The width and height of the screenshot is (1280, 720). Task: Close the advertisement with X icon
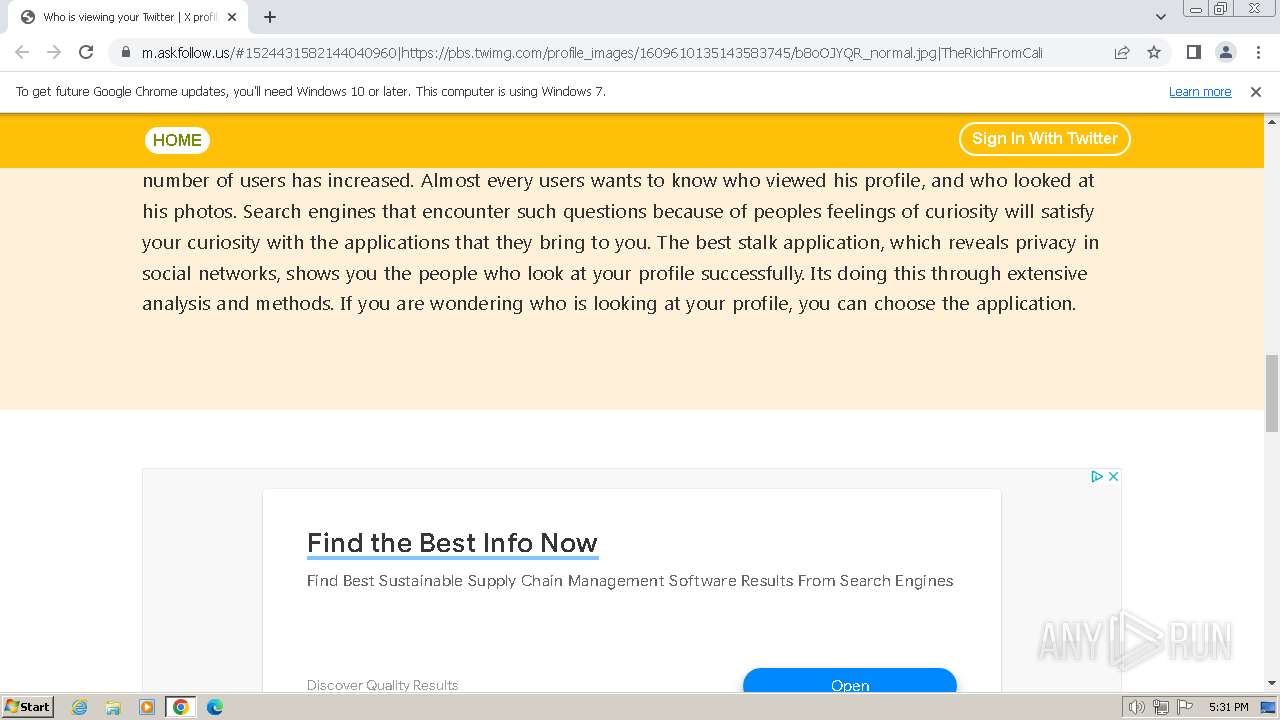click(1113, 476)
